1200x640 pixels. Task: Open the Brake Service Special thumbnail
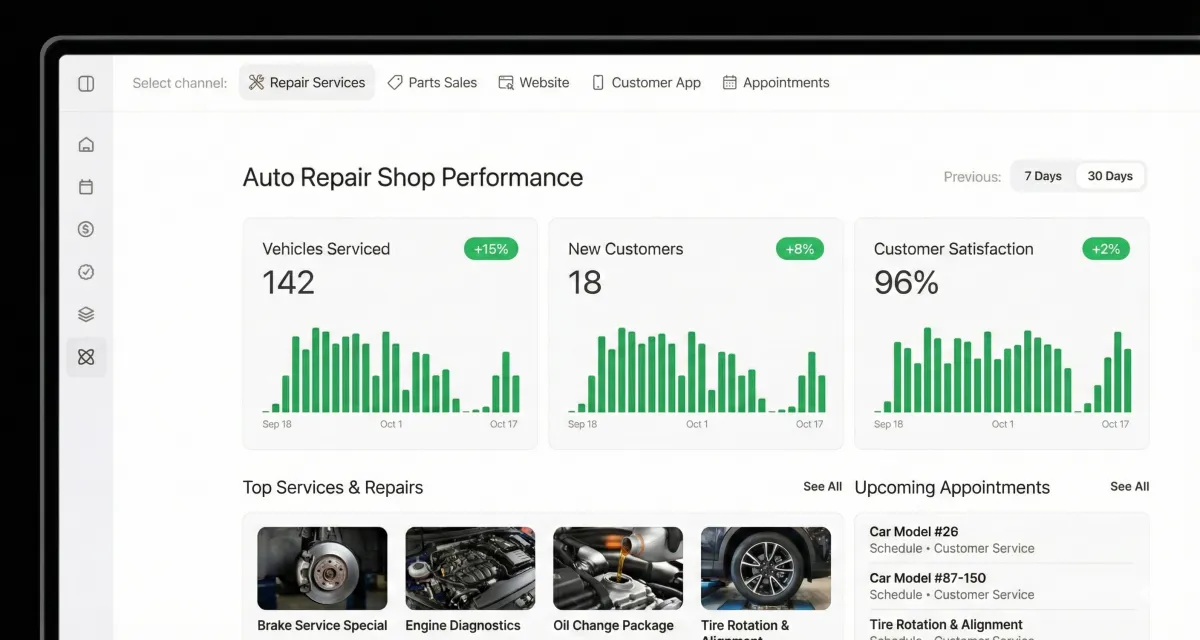pos(322,568)
